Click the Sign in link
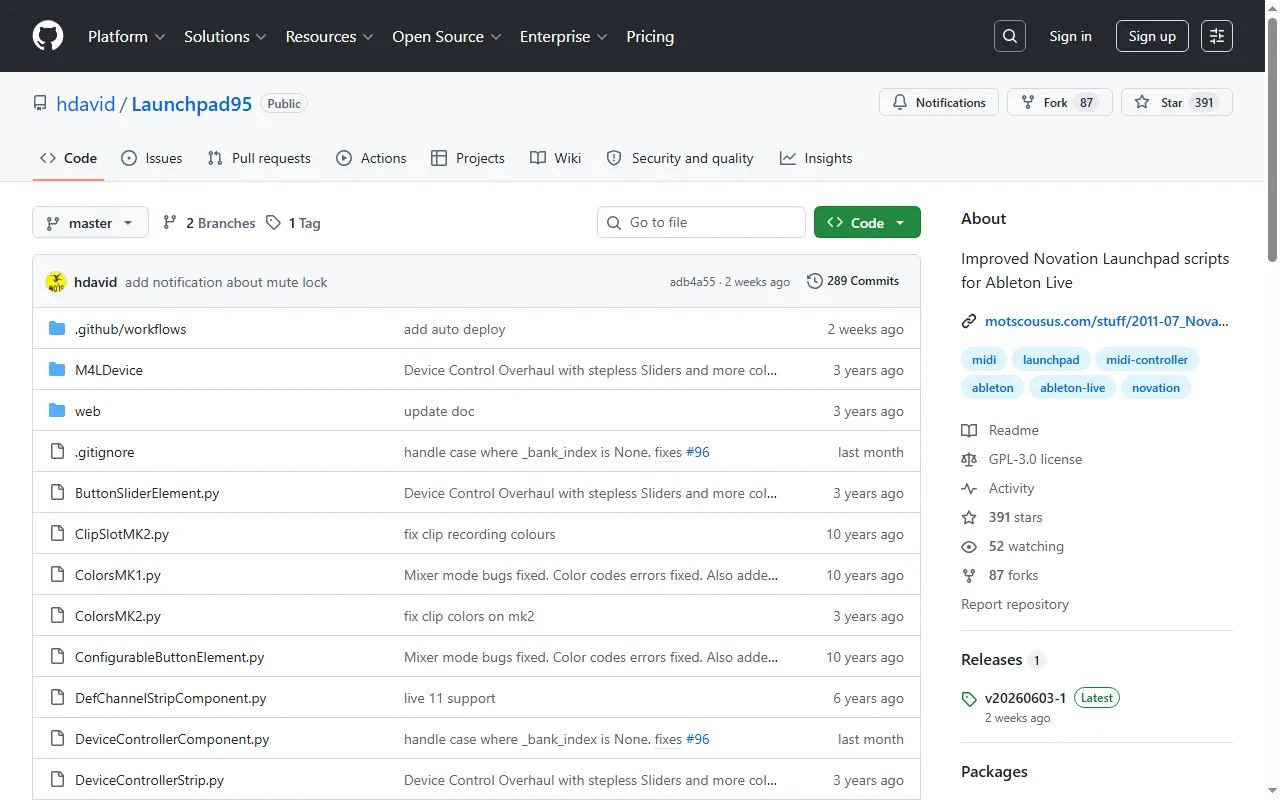Image resolution: width=1280 pixels, height=800 pixels. pos(1070,36)
